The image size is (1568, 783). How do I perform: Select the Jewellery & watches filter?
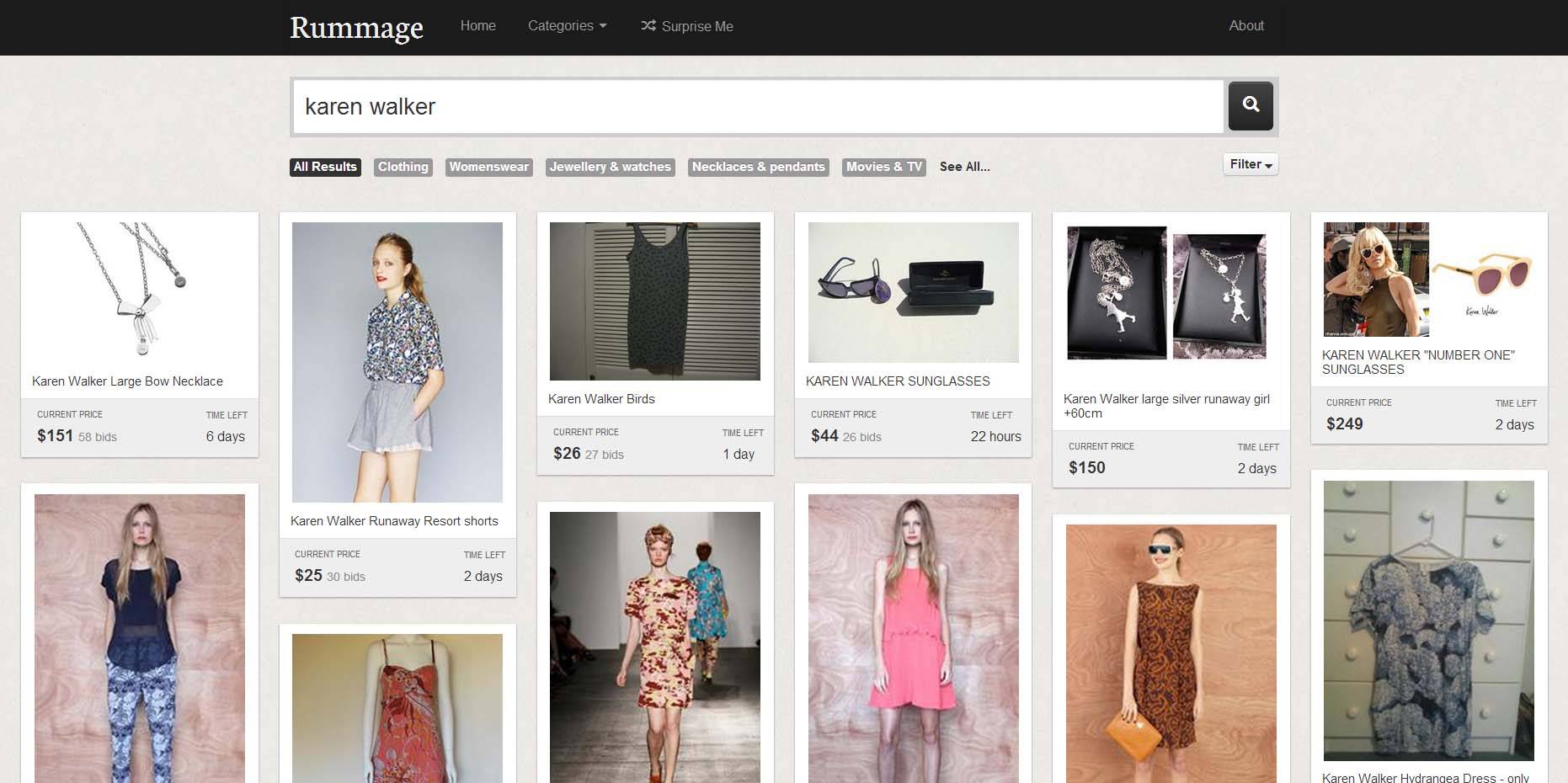tap(610, 167)
